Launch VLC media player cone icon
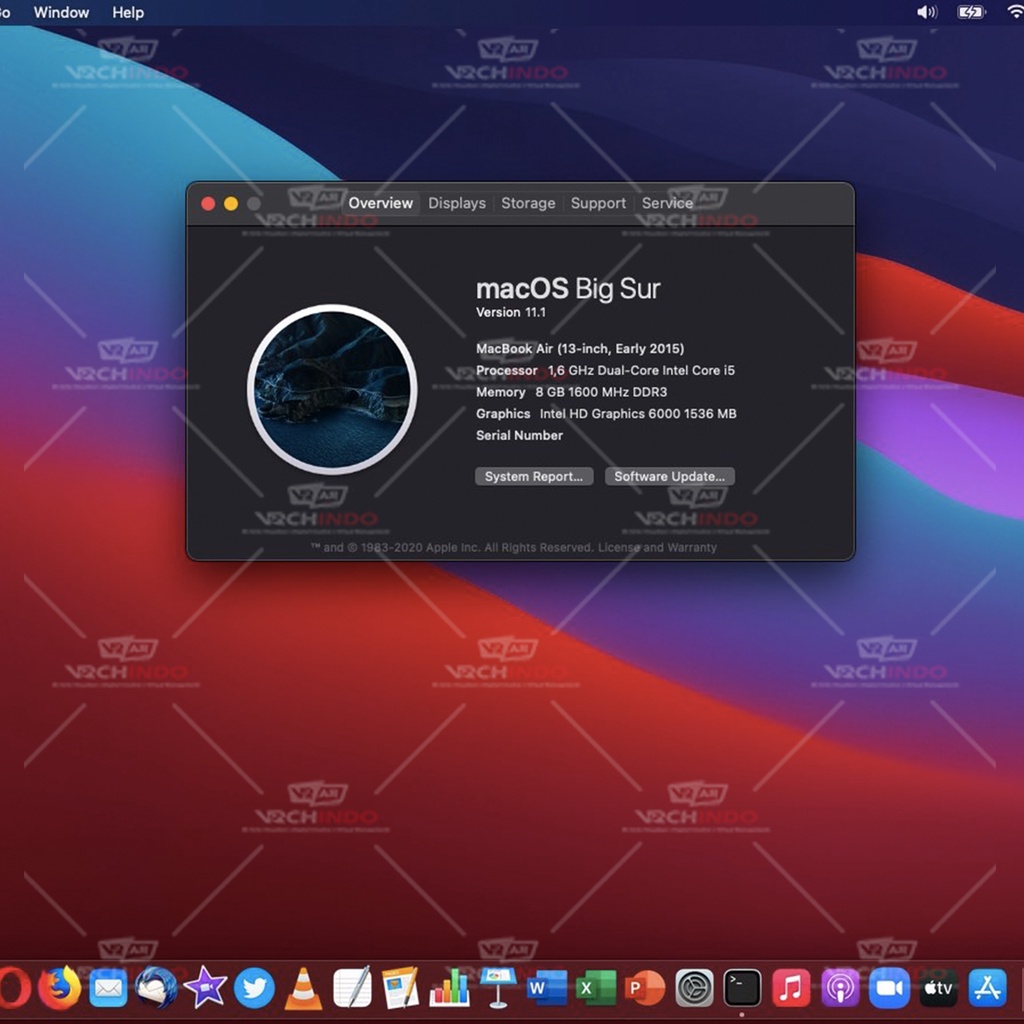 coord(303,988)
